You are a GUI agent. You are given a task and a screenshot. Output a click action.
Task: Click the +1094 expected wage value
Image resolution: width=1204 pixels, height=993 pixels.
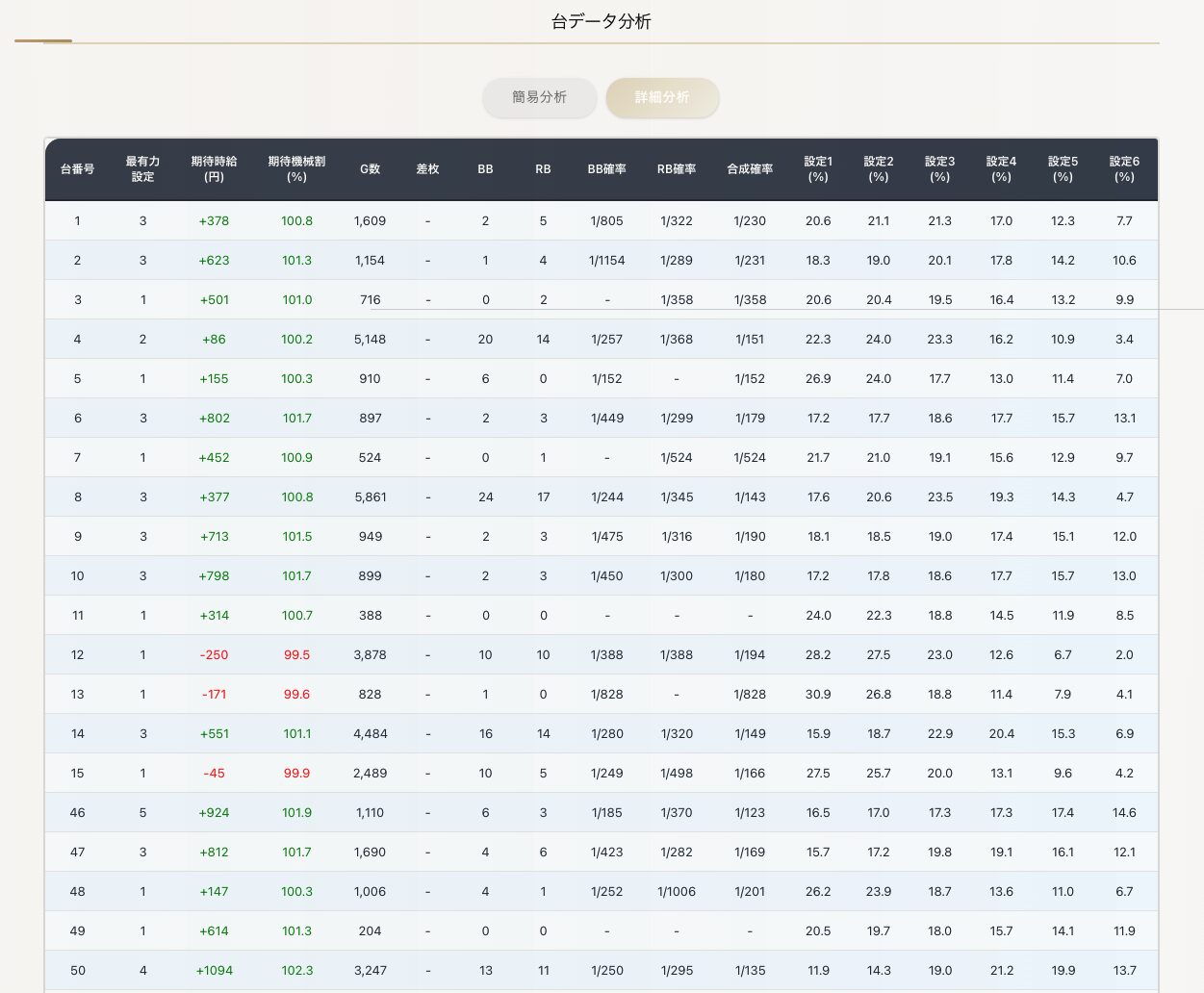pyautogui.click(x=215, y=970)
